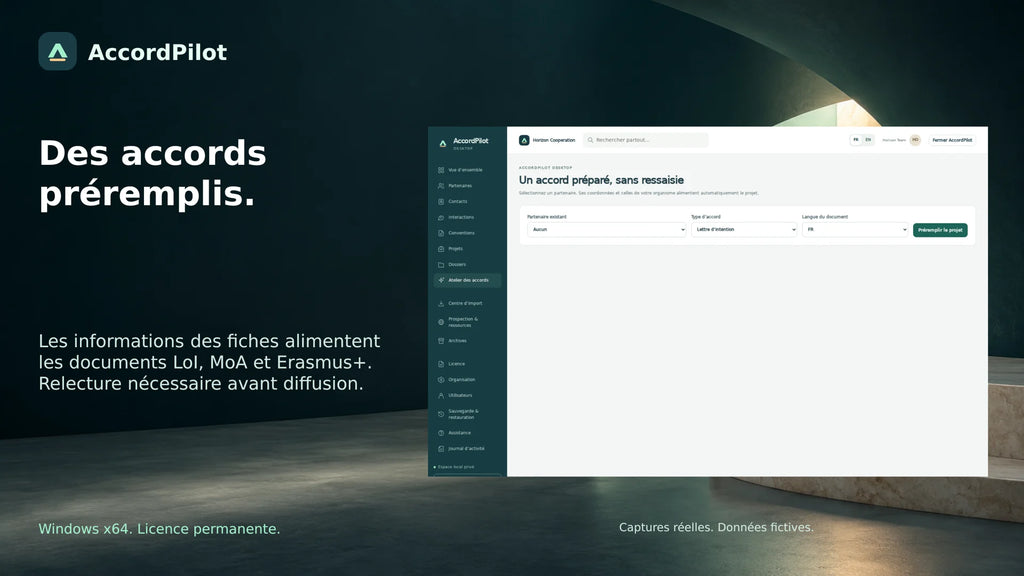1024x576 pixels.
Task: Switch interface language to EN
Action: (x=868, y=140)
